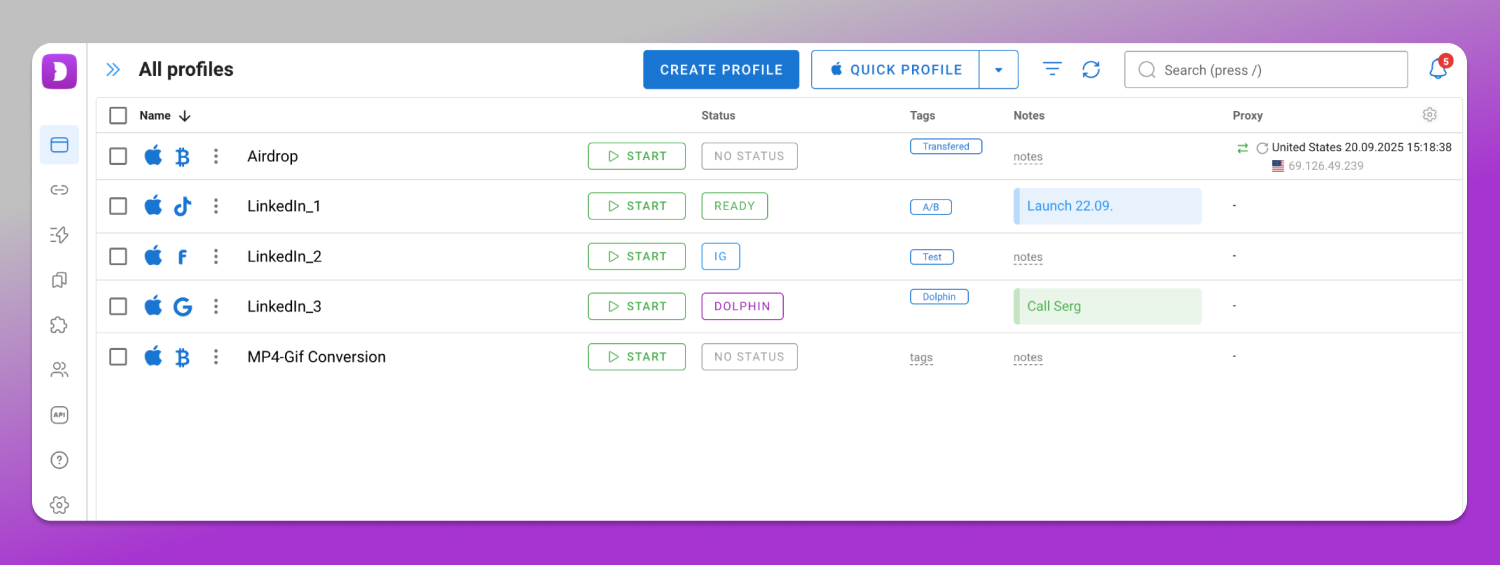Check the MP4-Gif Conversion profile checkbox

118,356
